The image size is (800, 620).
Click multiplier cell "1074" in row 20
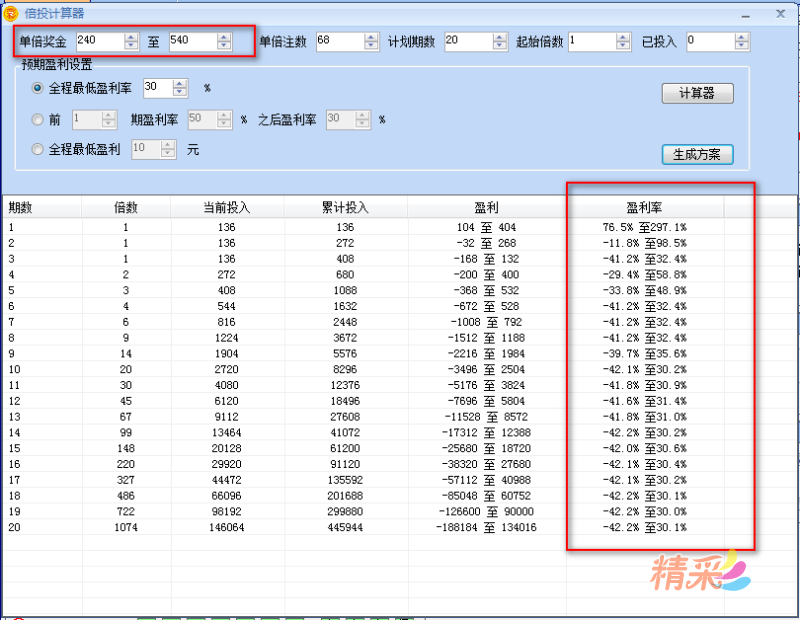[126, 528]
